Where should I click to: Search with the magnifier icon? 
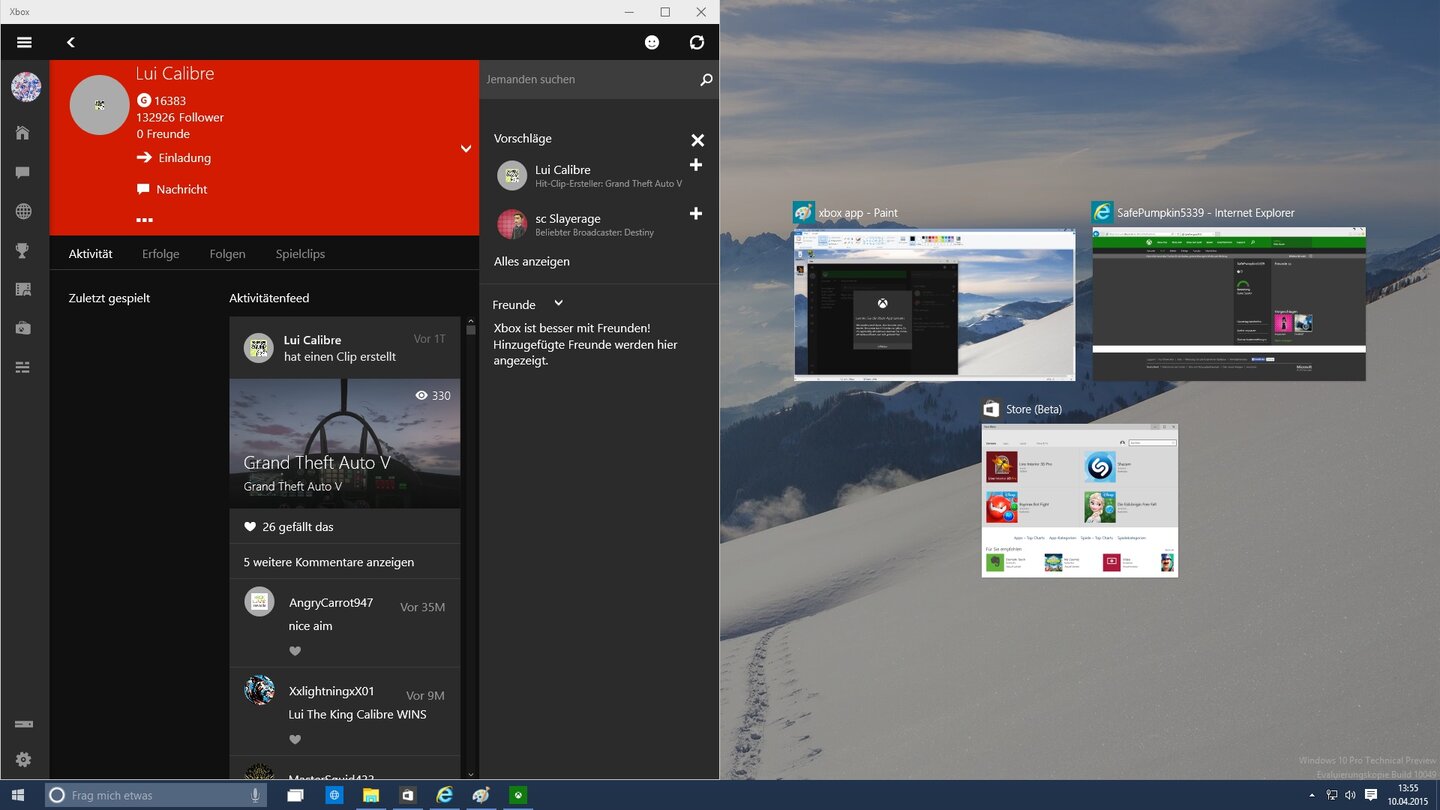706,79
